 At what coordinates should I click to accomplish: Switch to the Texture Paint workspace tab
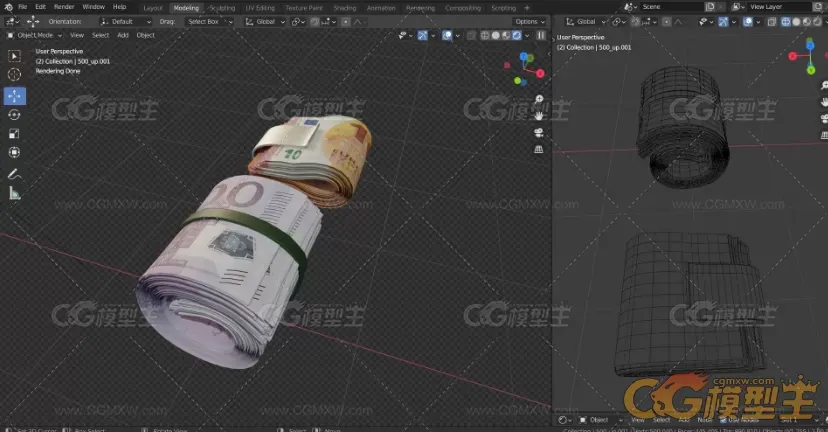(304, 8)
